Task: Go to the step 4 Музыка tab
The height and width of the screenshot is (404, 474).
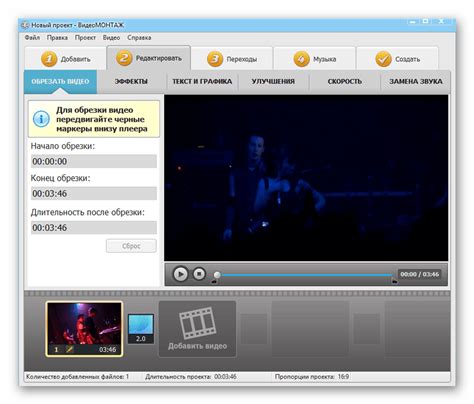Action: coord(315,59)
